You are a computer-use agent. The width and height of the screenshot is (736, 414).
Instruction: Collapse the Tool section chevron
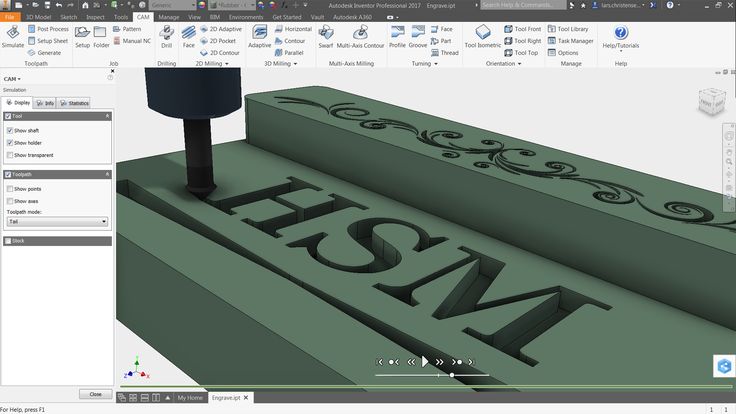point(107,116)
